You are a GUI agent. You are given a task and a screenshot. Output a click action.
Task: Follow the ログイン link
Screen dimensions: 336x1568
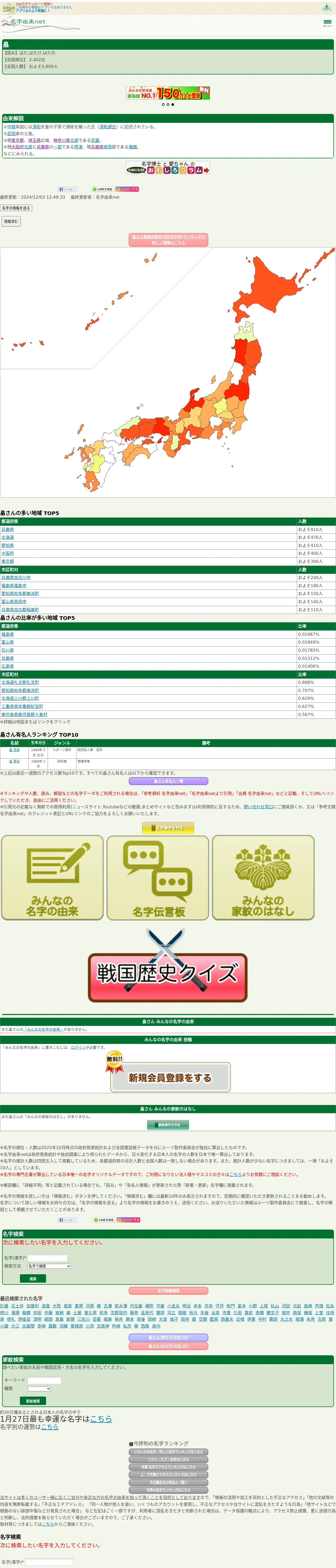tap(78, 1048)
